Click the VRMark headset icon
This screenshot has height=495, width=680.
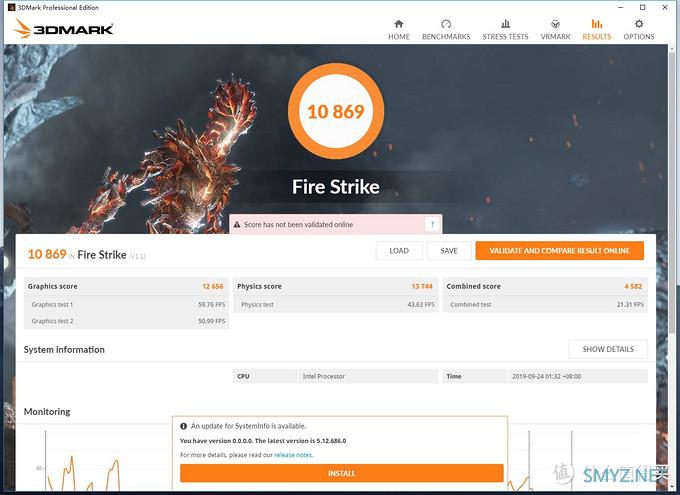tap(555, 23)
